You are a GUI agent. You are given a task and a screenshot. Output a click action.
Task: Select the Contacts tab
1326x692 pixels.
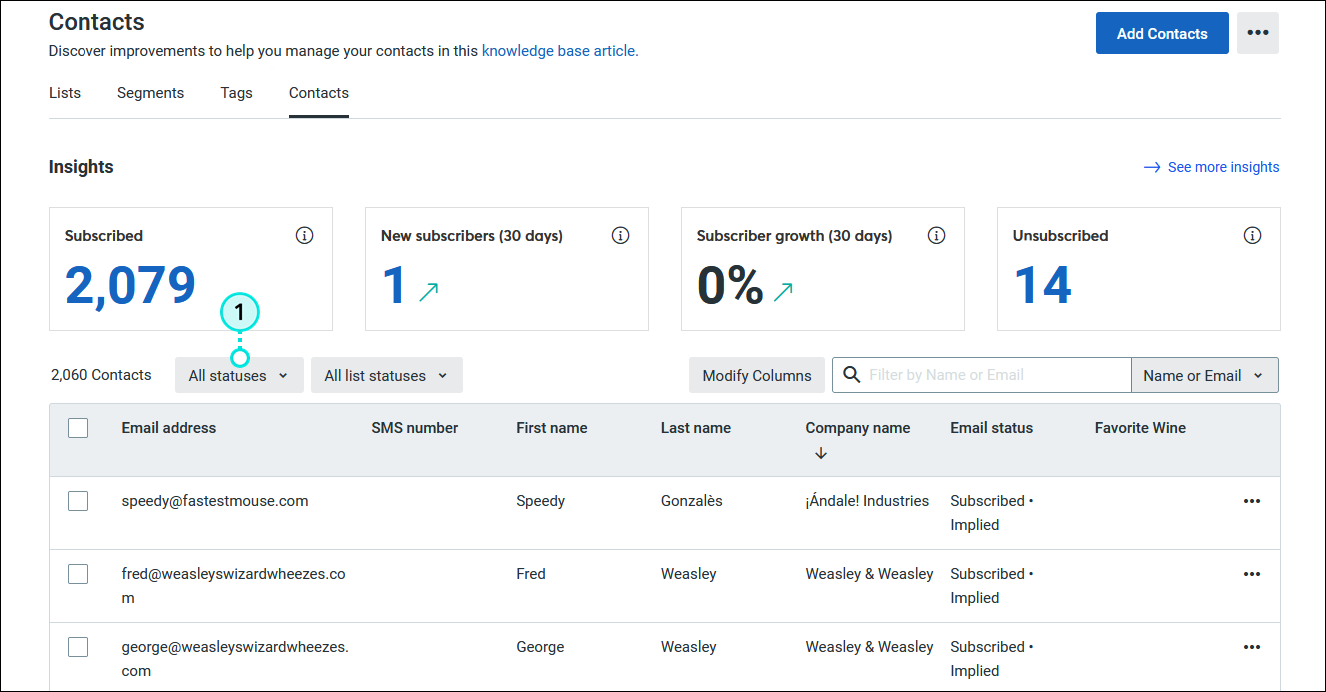(x=319, y=93)
